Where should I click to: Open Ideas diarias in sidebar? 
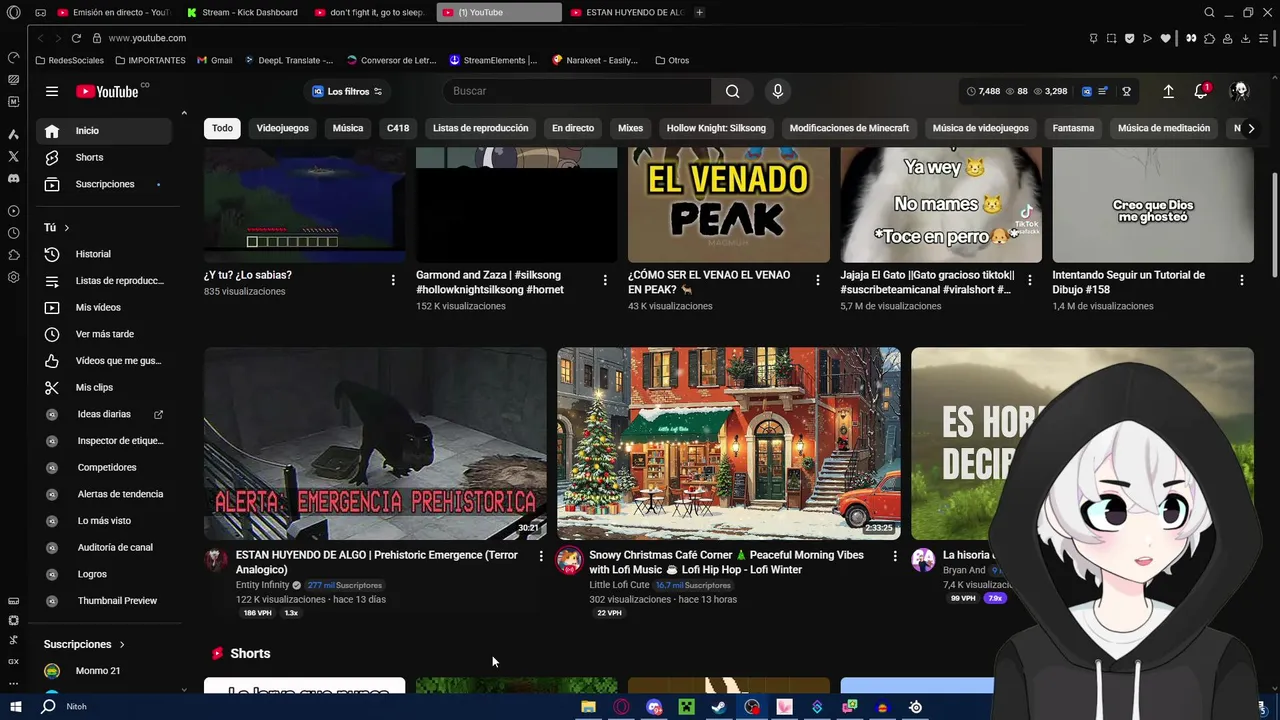104,414
